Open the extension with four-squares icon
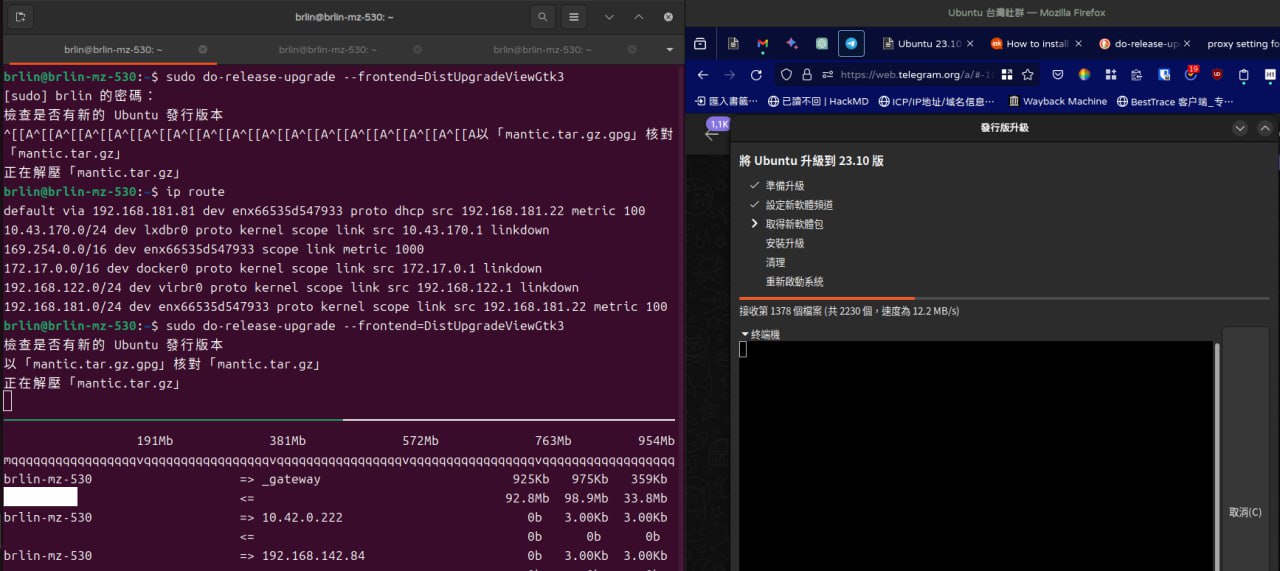The height and width of the screenshot is (571, 1280). [x=1111, y=75]
